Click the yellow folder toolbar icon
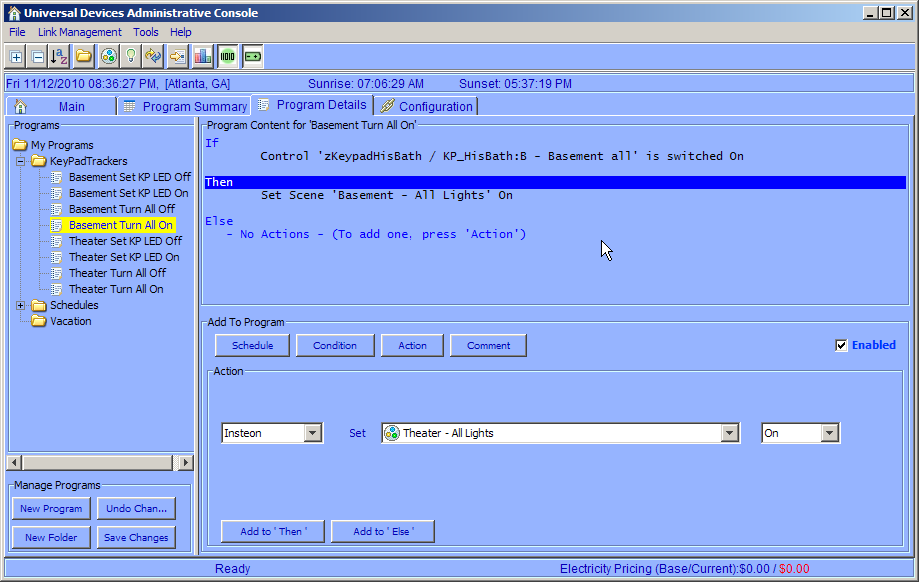Screen dimensions: 919x582 (84, 56)
